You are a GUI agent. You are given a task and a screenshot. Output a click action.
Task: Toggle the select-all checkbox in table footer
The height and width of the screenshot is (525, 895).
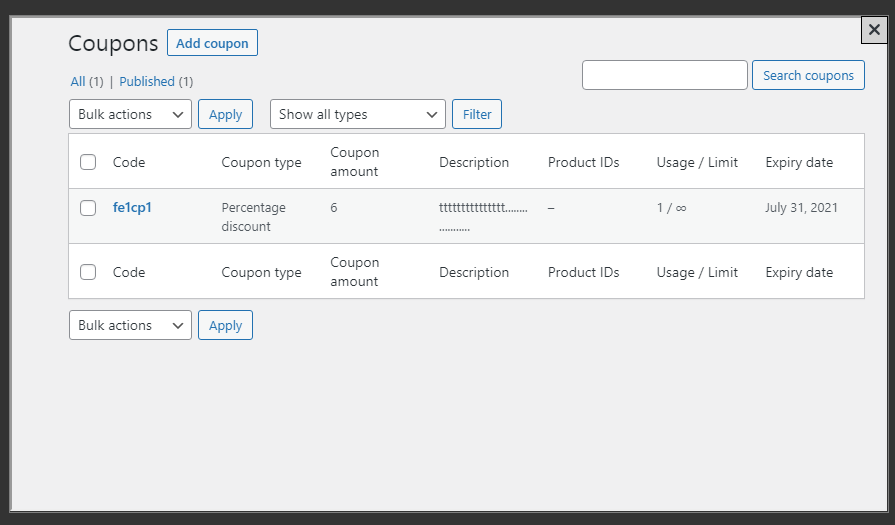(x=88, y=272)
